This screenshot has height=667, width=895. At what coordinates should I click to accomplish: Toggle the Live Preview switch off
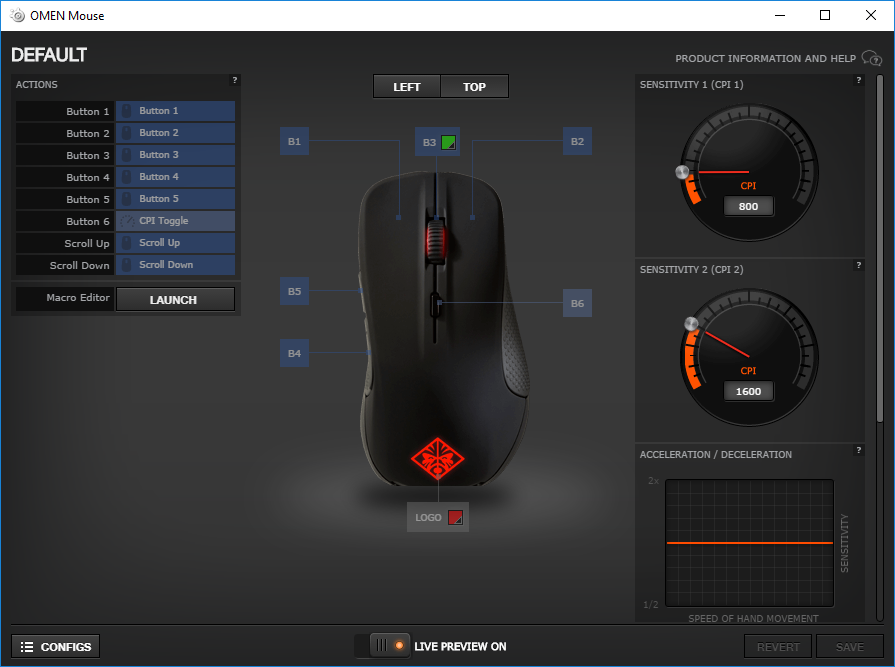pyautogui.click(x=390, y=646)
